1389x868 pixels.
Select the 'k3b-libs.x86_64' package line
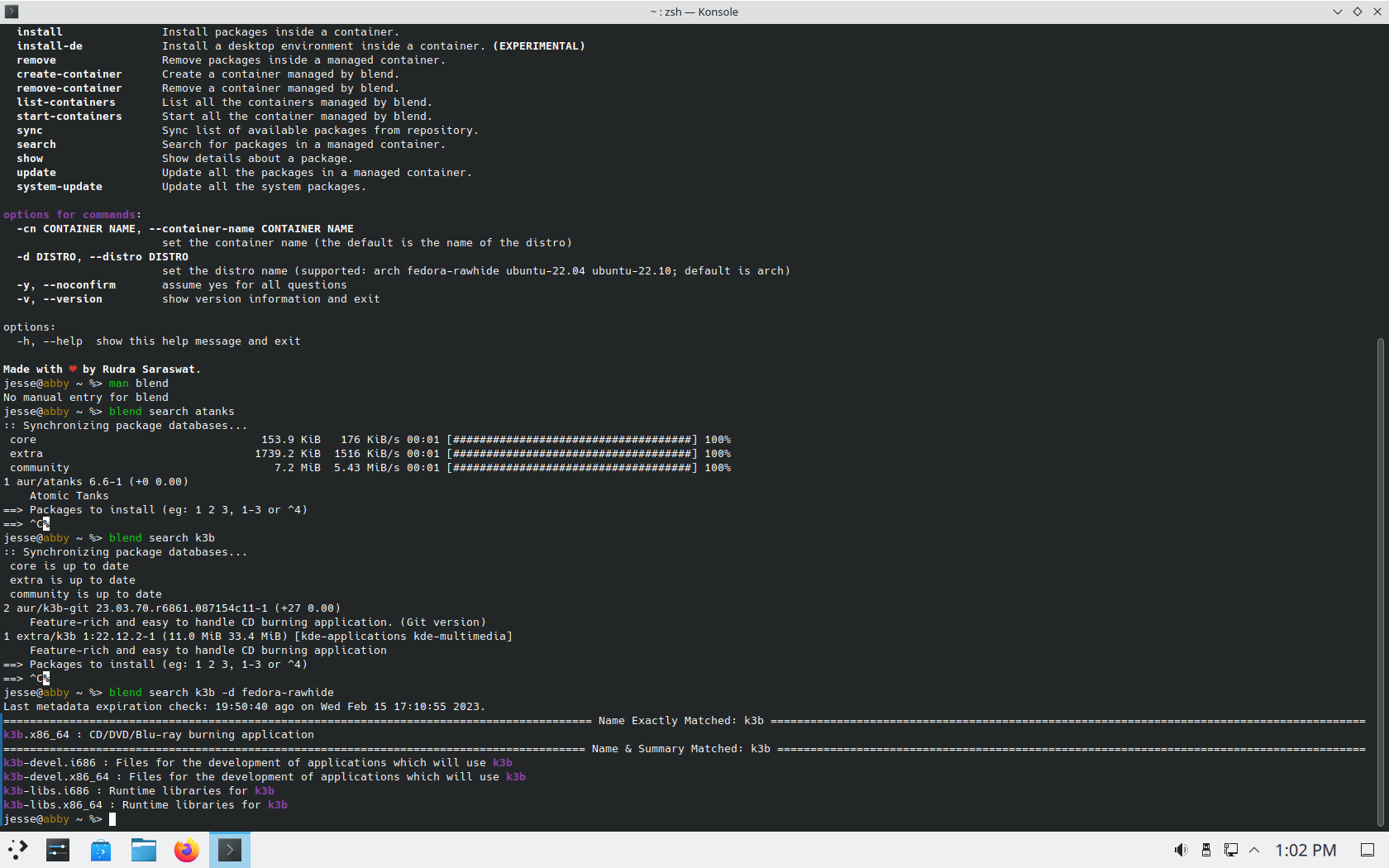(146, 805)
